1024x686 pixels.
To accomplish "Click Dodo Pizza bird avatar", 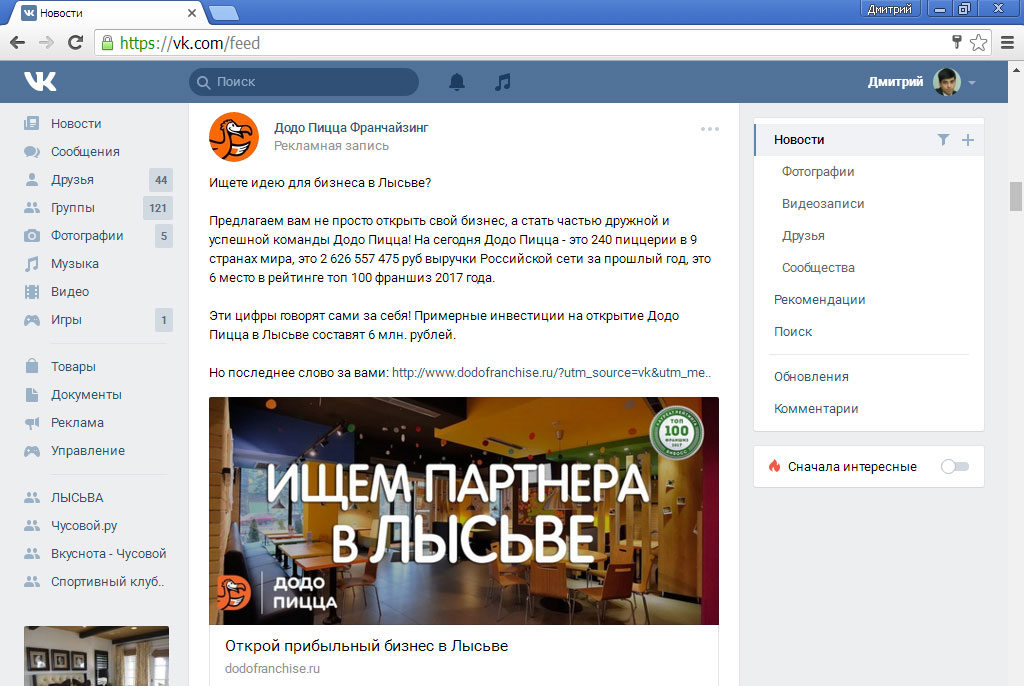I will (234, 137).
